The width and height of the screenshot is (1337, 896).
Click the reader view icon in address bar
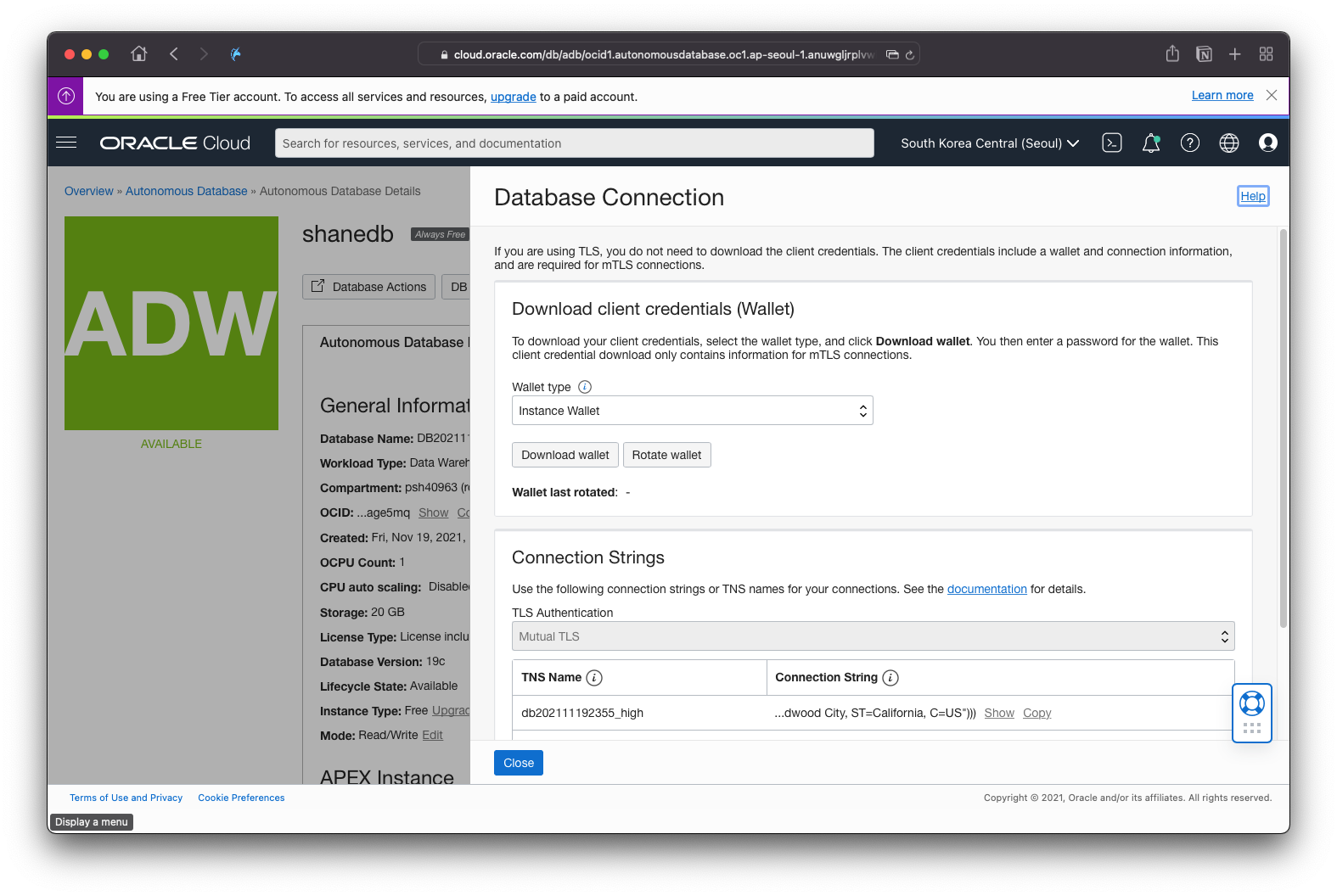tap(892, 55)
